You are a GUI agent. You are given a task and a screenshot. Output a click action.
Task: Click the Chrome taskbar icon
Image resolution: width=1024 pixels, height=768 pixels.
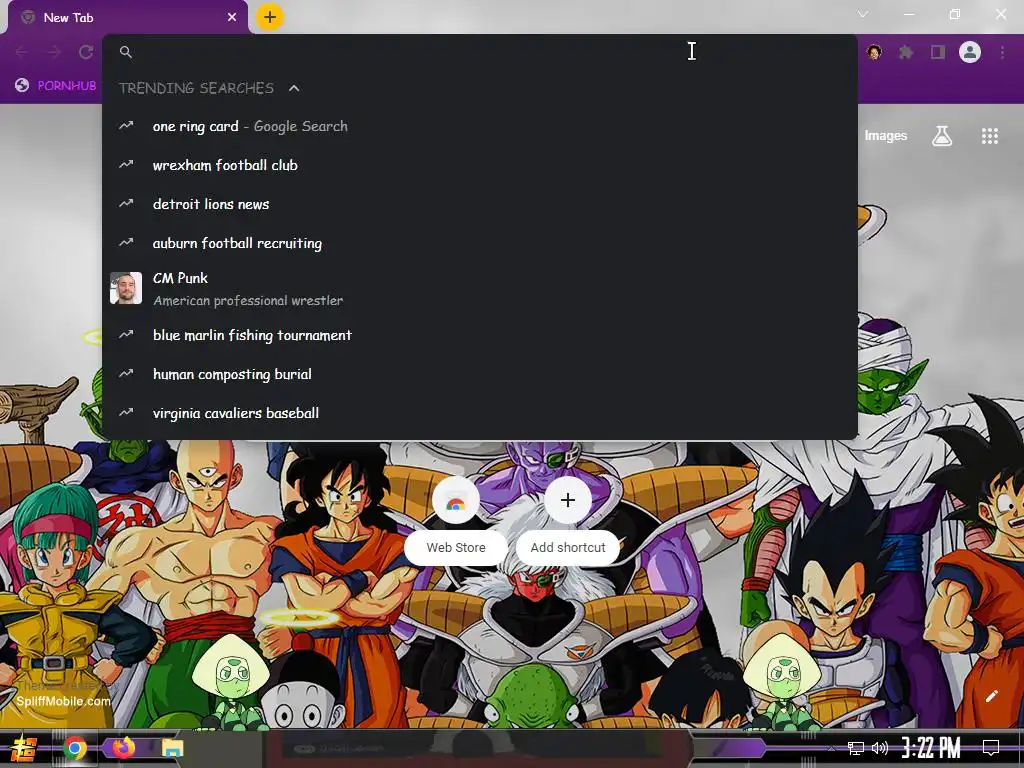[x=74, y=748]
